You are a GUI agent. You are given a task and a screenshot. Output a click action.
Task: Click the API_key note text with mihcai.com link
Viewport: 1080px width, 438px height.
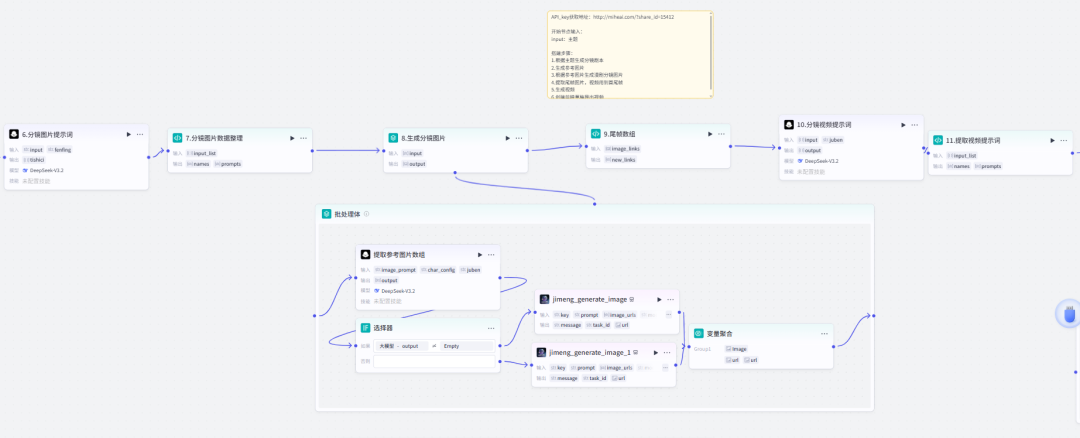pyautogui.click(x=612, y=17)
